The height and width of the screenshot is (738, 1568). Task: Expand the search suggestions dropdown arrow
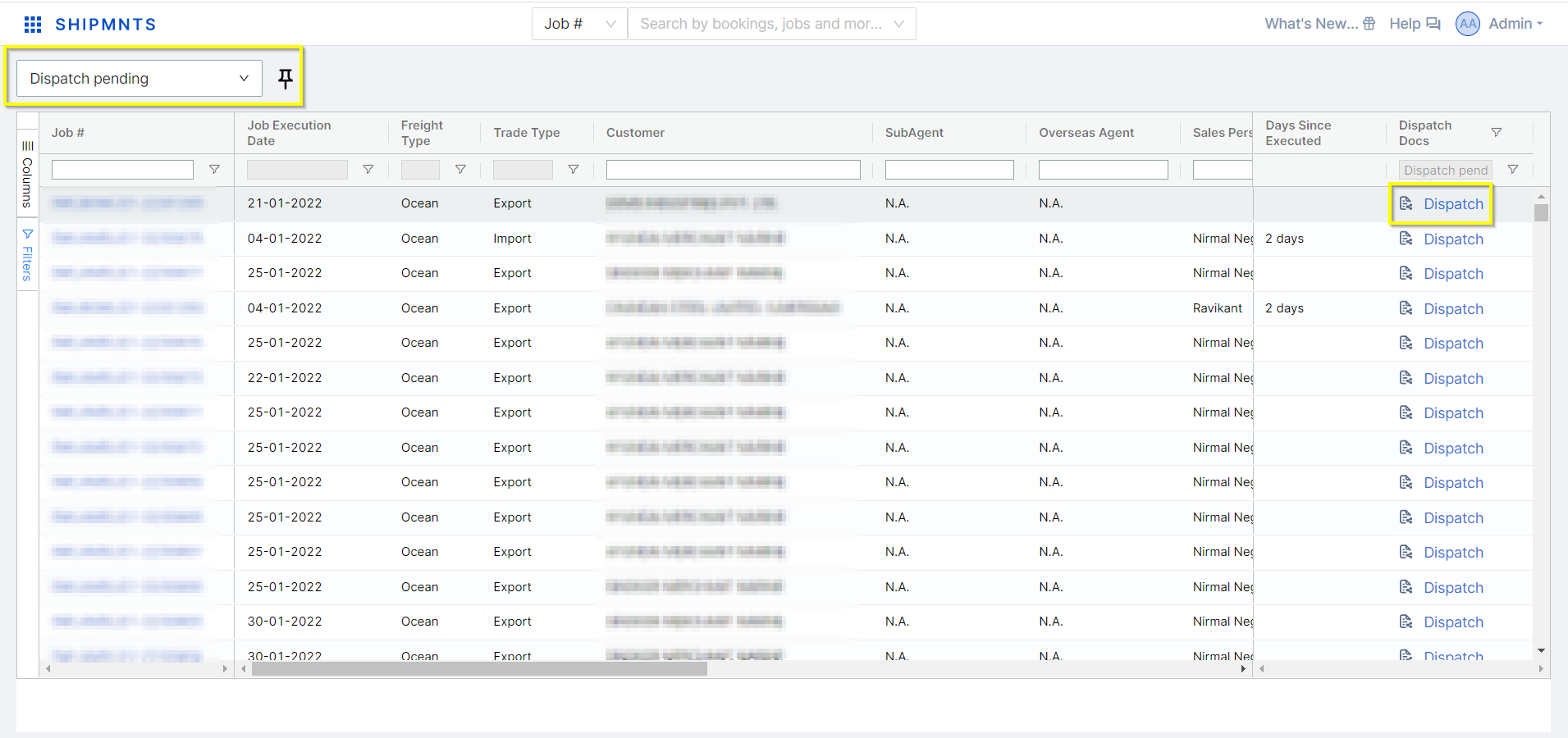click(x=898, y=24)
